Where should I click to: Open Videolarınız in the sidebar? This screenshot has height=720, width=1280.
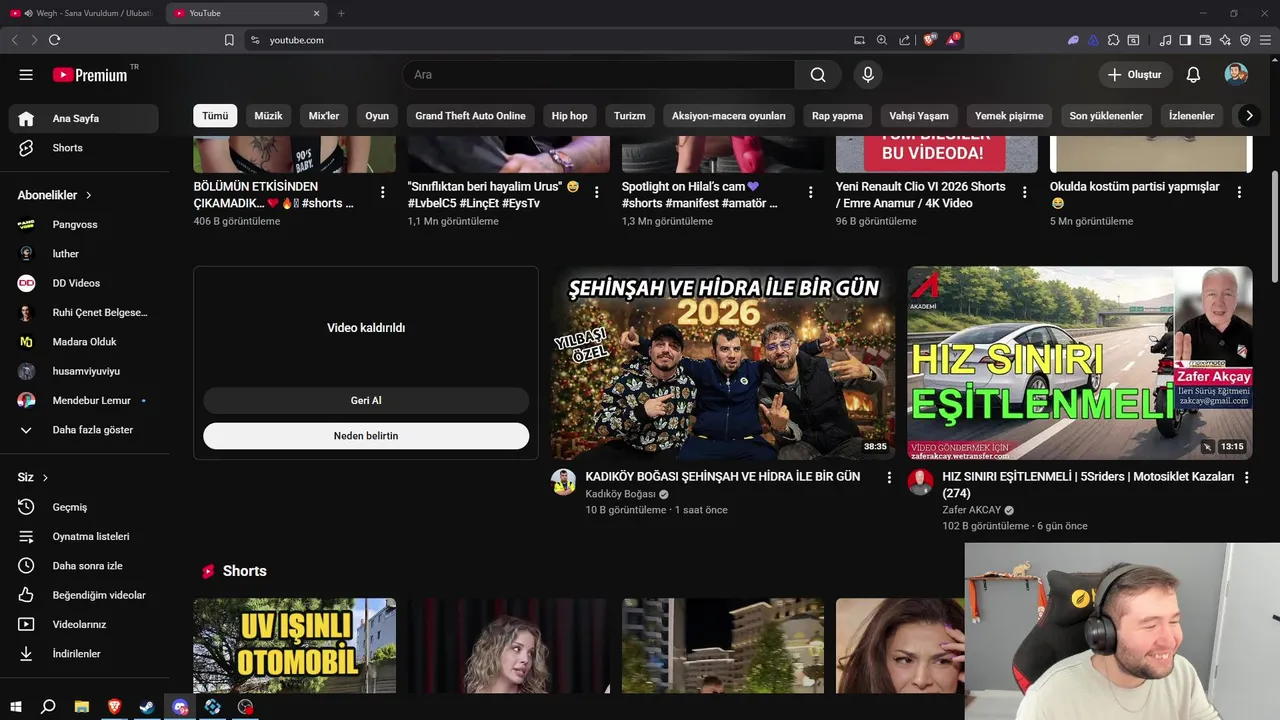pos(84,624)
